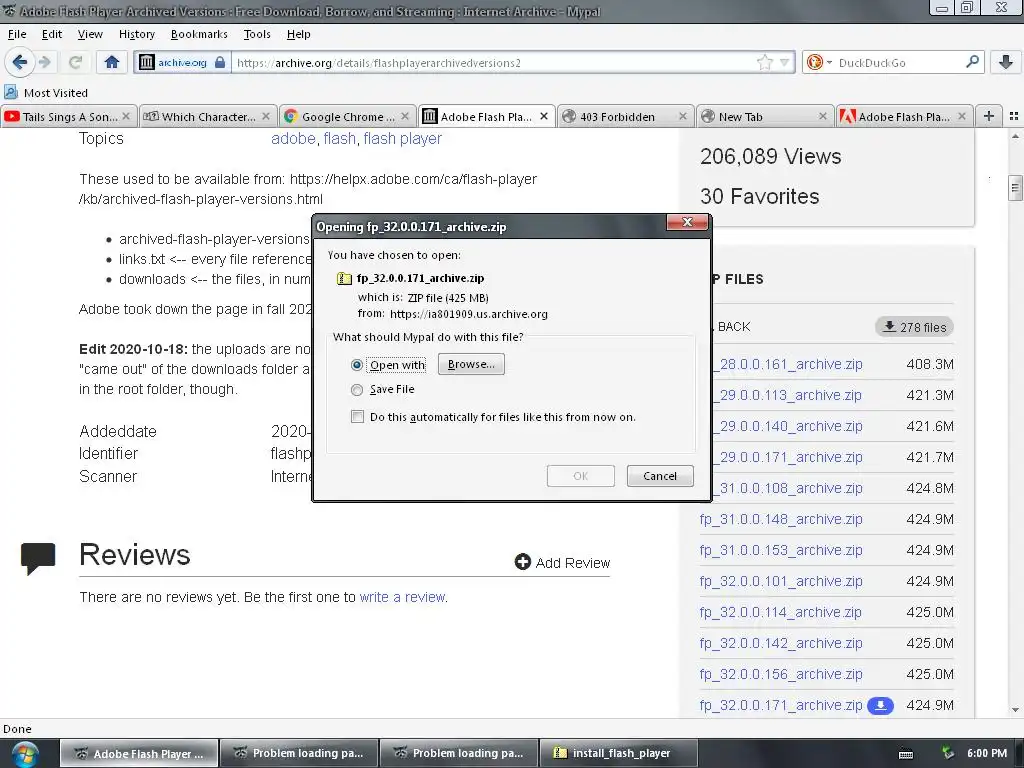The image size is (1024, 768).
Task: Click the address bar URL field
Action: pos(493,63)
